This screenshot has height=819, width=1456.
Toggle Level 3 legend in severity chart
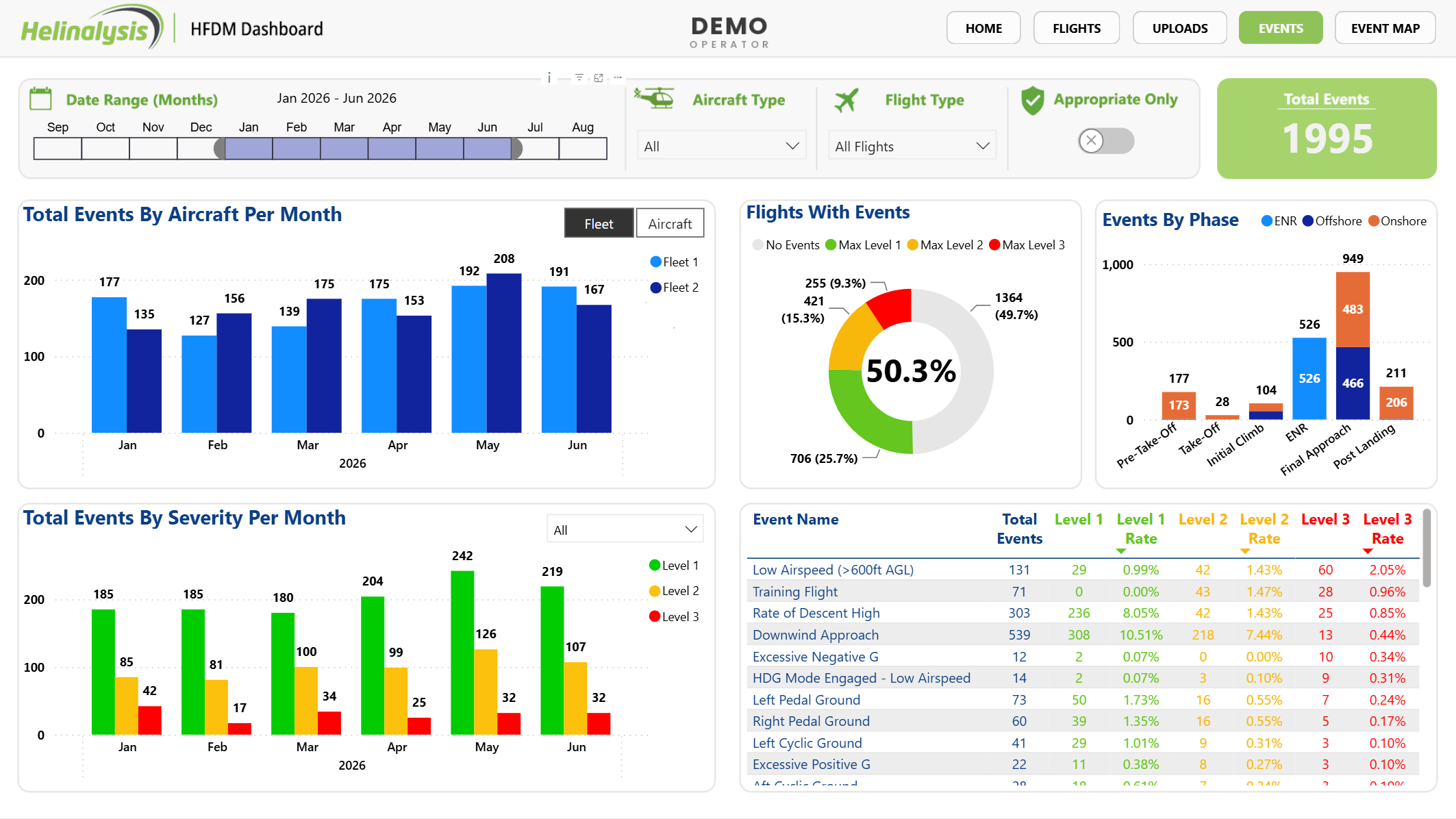coord(674,616)
